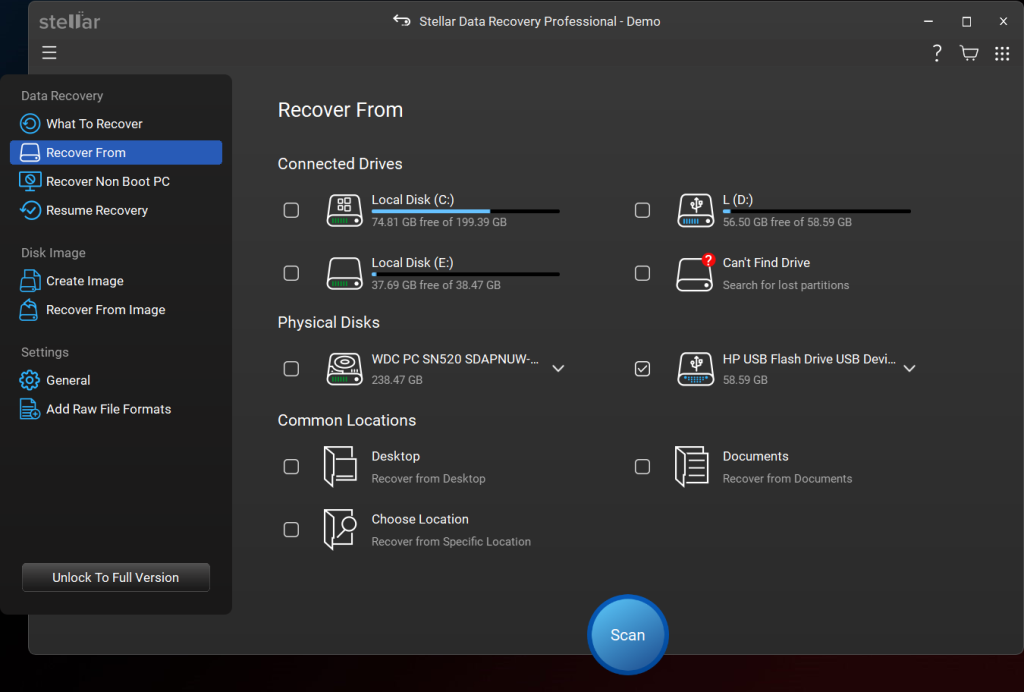
Task: Click the Resume Recovery checkmark icon
Action: point(29,210)
